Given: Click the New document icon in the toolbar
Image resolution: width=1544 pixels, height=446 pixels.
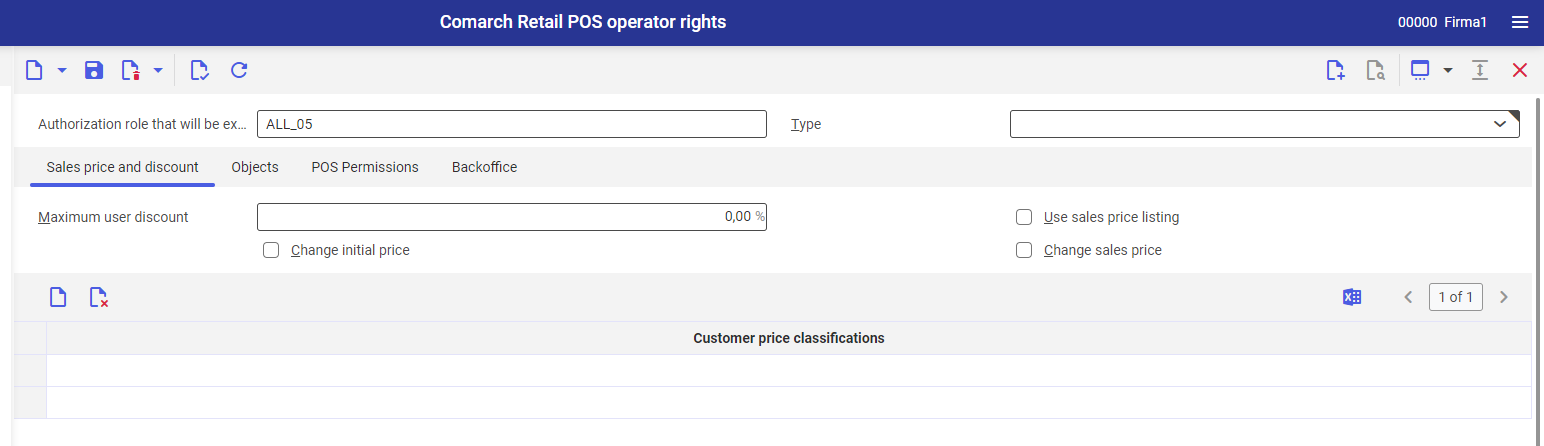Looking at the screenshot, I should [x=35, y=70].
